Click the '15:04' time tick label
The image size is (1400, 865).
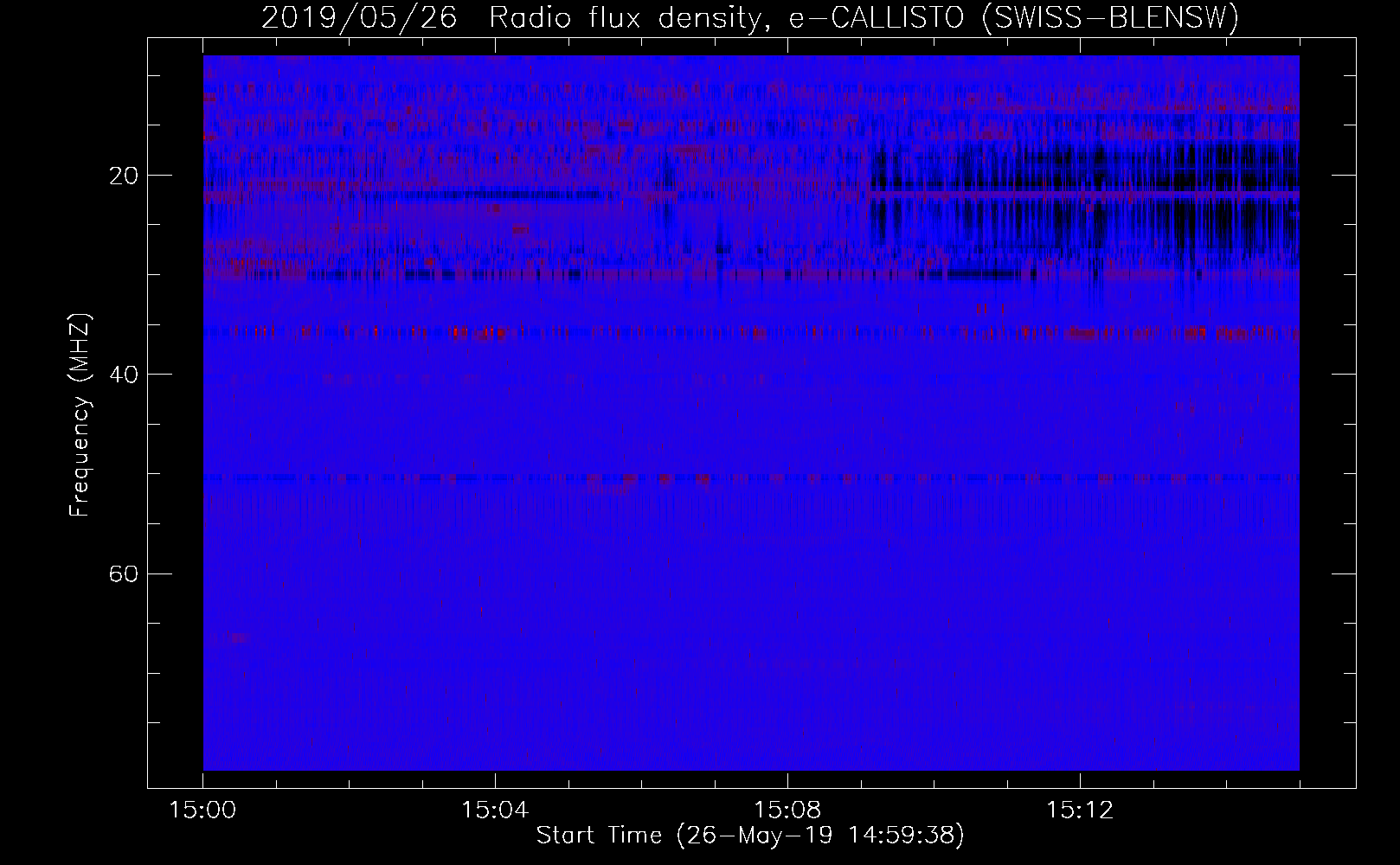[x=495, y=811]
